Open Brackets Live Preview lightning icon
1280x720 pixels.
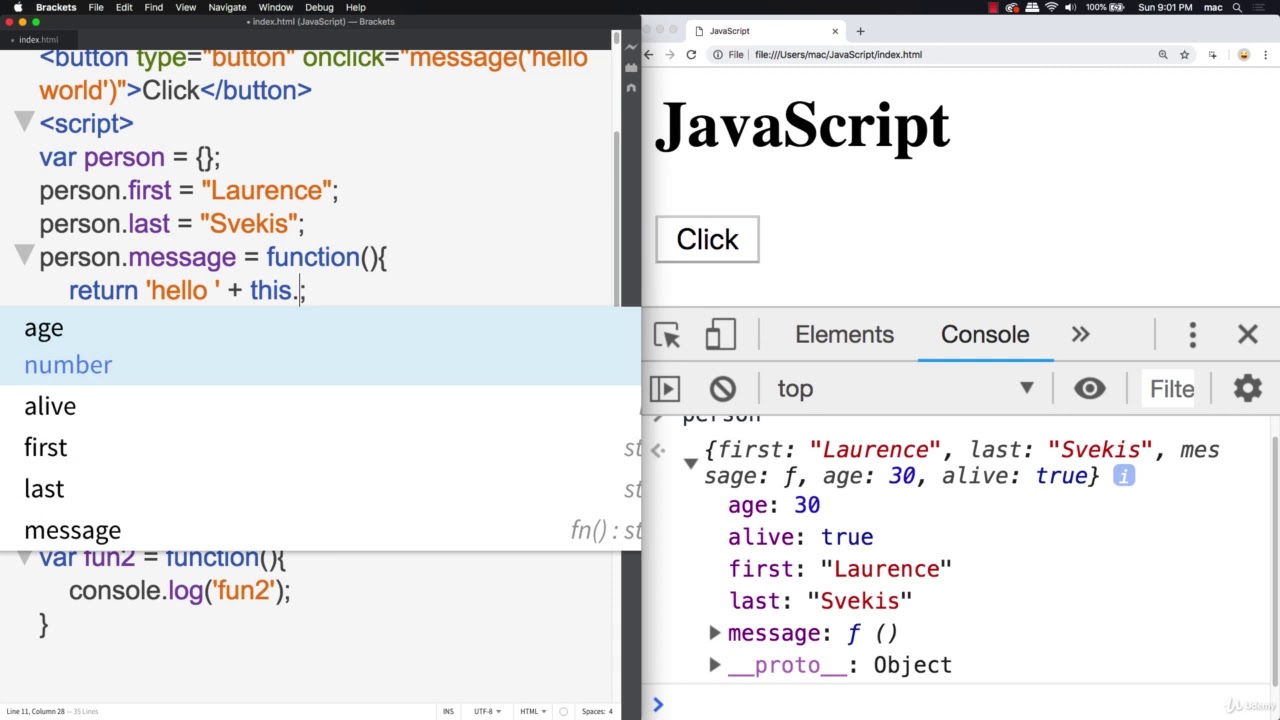click(631, 46)
